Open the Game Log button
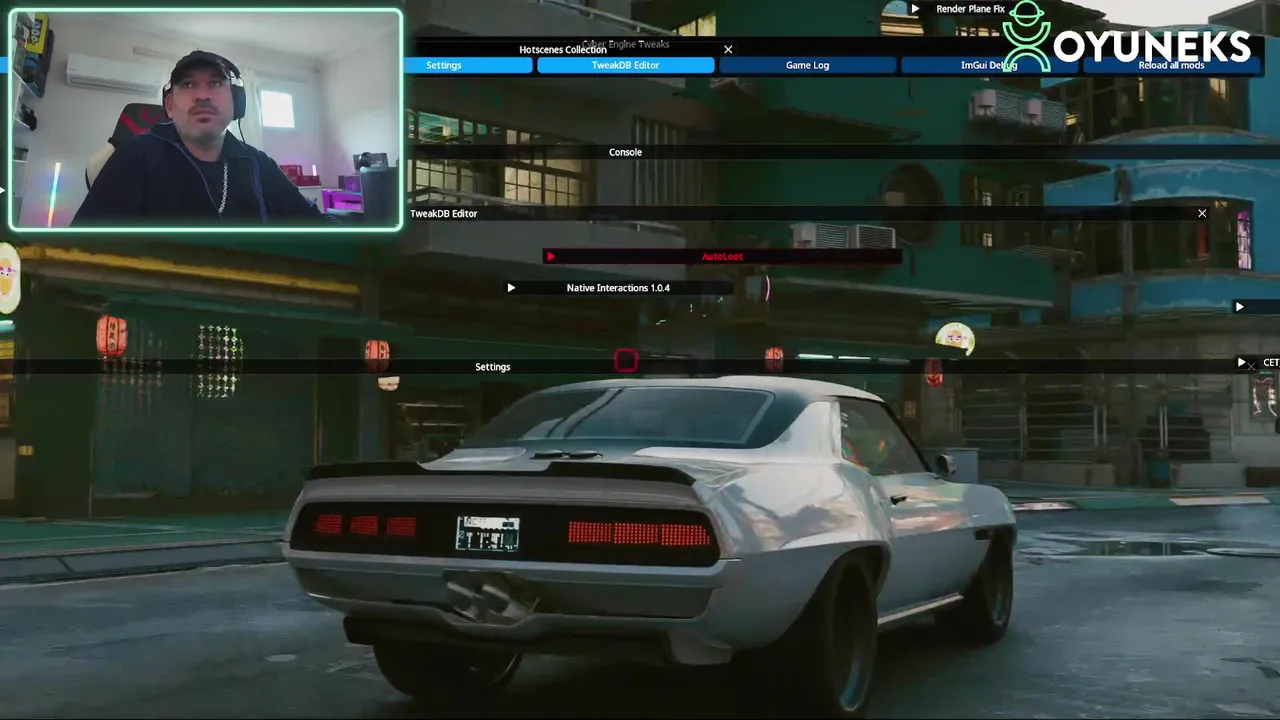 807,65
